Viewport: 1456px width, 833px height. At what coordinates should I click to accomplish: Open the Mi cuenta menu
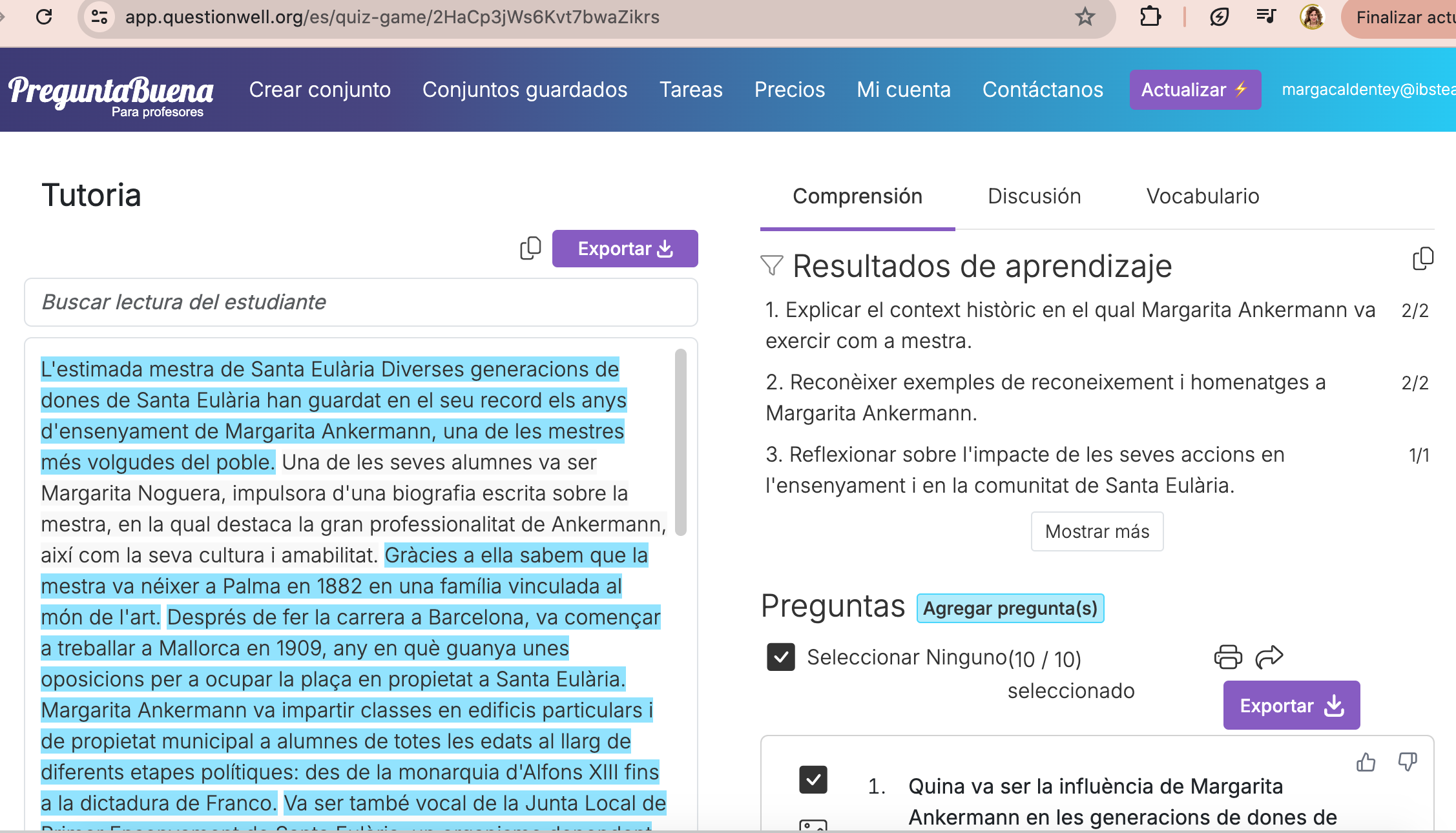pos(903,90)
